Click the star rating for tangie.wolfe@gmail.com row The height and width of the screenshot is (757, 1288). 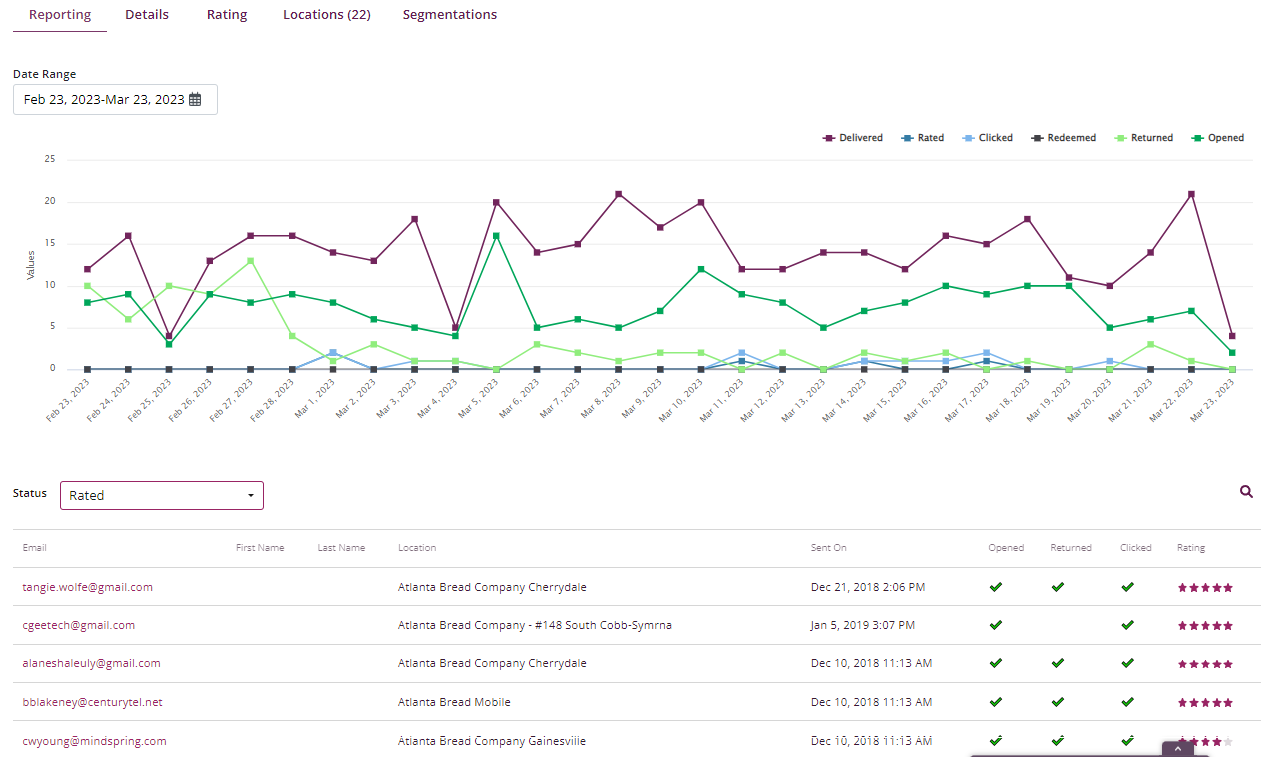pyautogui.click(x=1205, y=587)
